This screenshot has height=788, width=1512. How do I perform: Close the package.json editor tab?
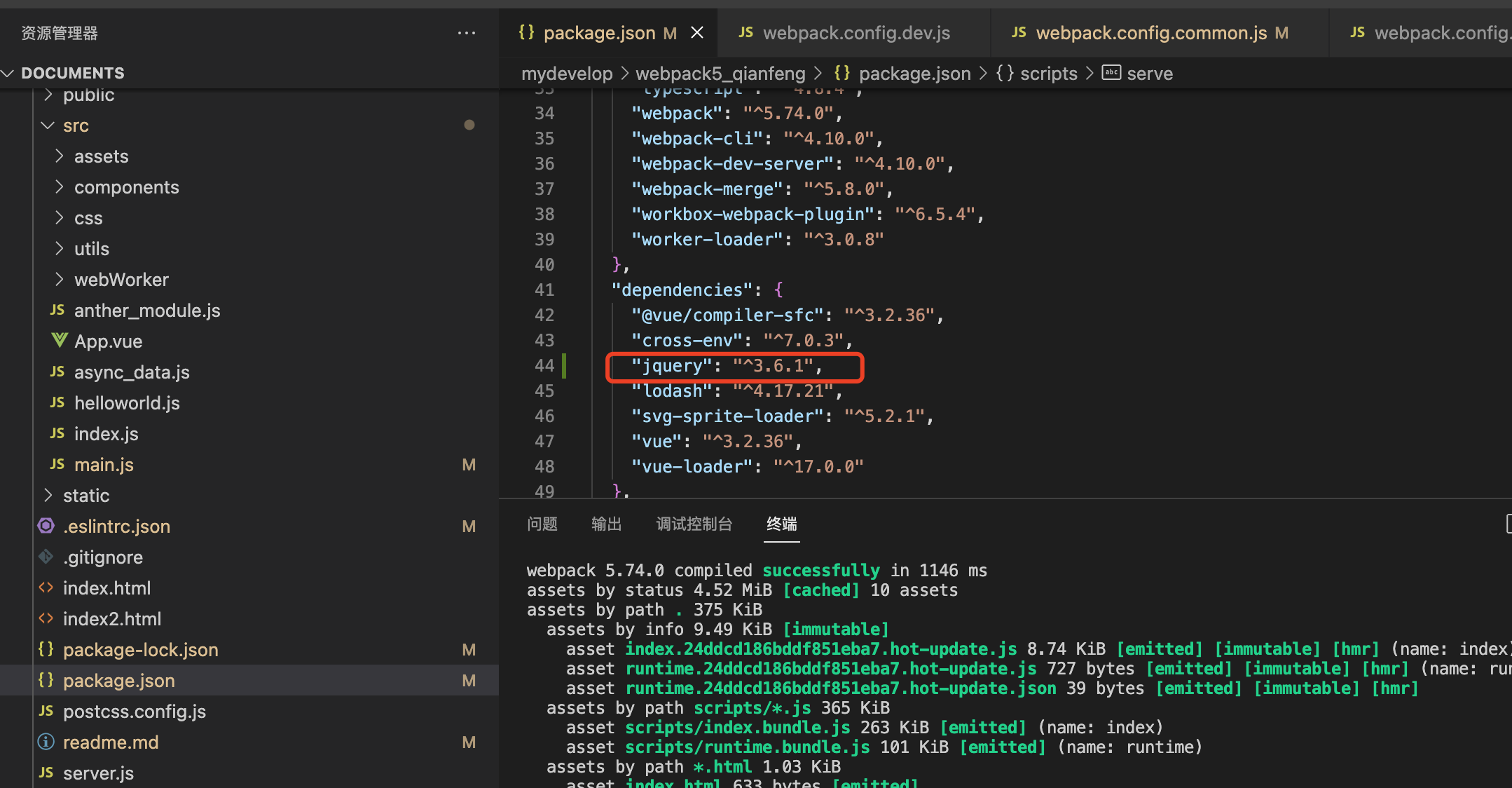696,33
